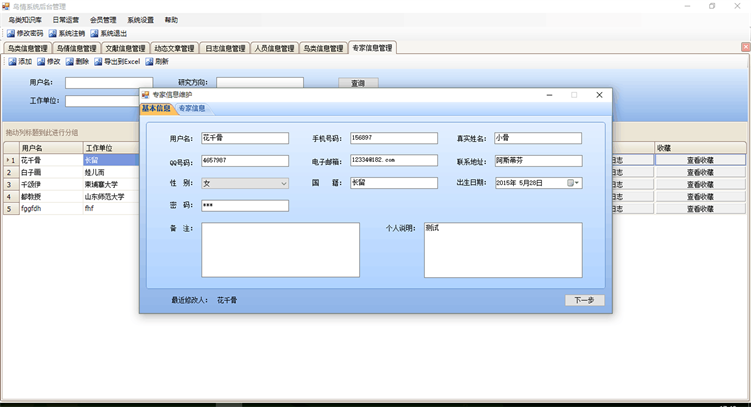Click the 个人说明 text area
This screenshot has width=751, height=407.
click(x=502, y=249)
